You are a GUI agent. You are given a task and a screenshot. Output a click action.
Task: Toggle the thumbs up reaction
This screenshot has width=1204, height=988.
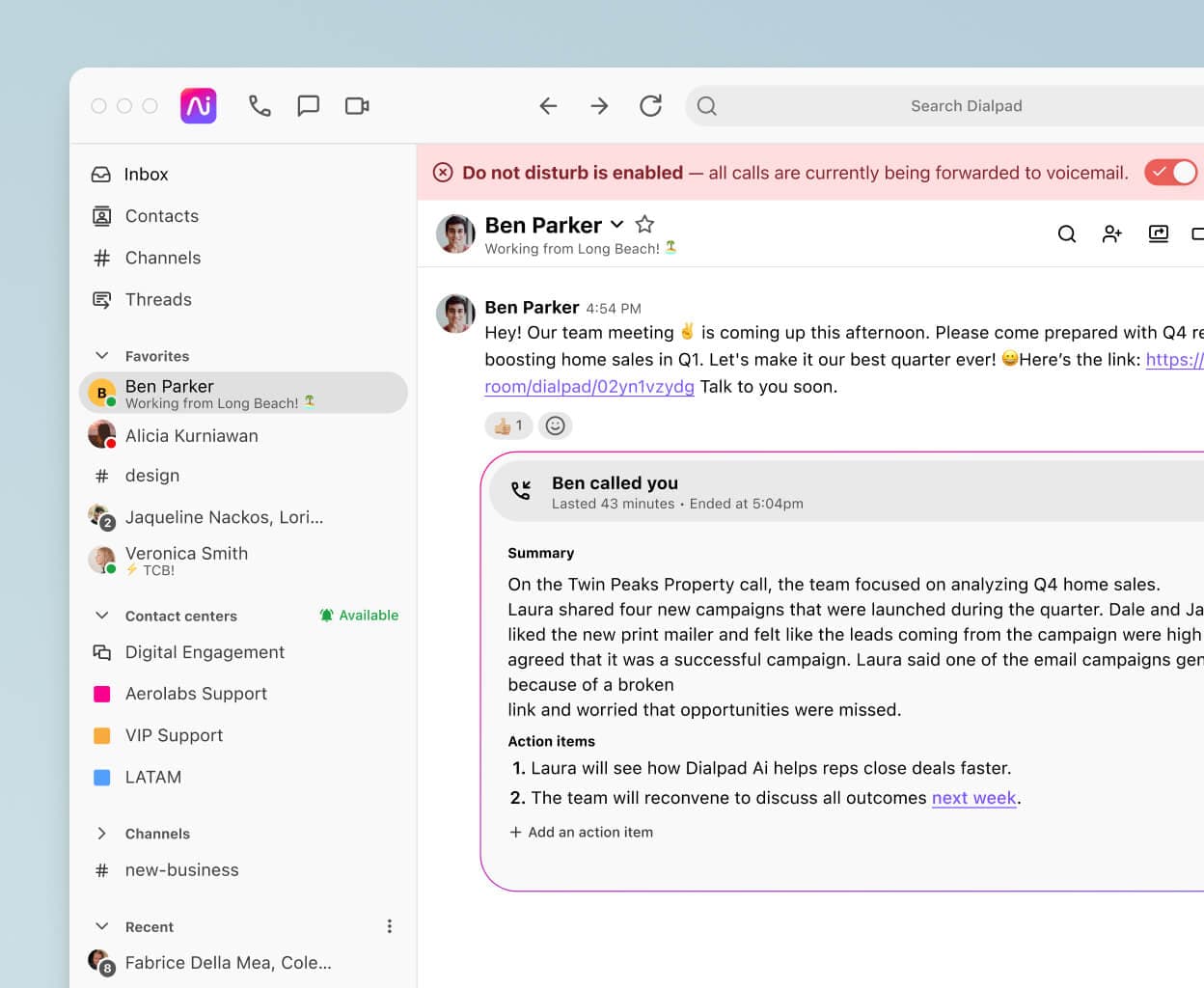pos(507,425)
